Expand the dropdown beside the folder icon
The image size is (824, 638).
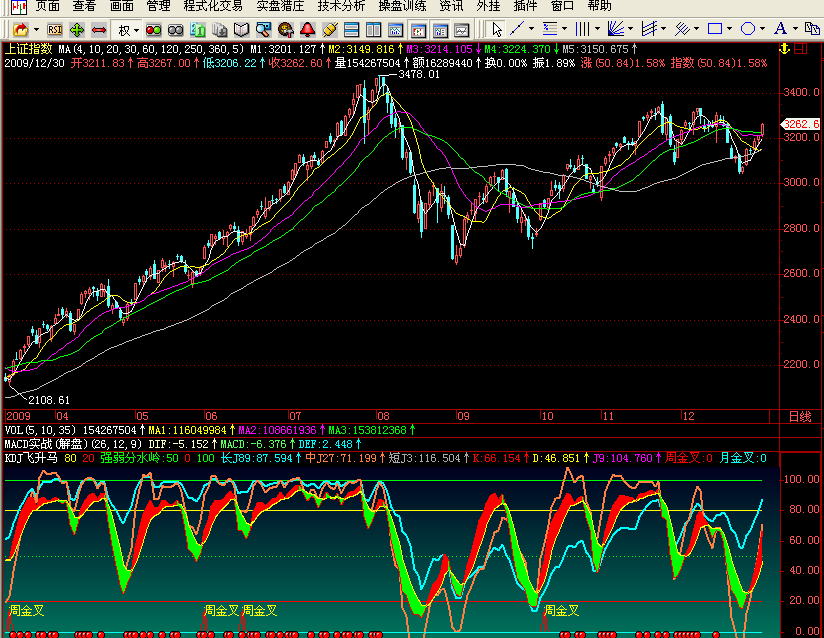pos(36,30)
